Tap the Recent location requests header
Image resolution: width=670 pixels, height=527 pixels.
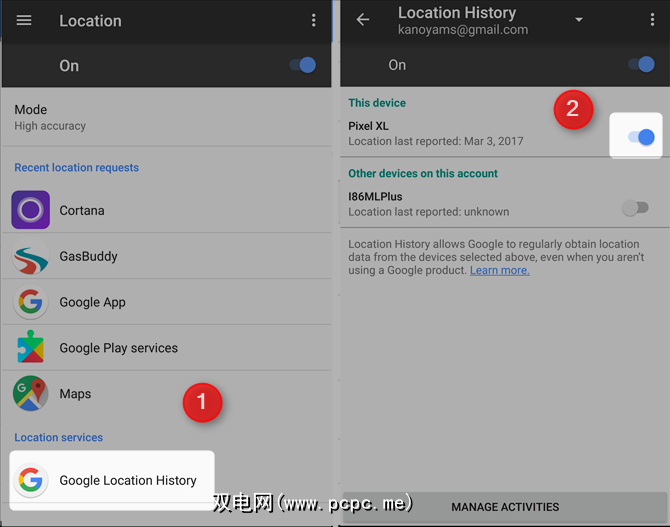[76, 168]
